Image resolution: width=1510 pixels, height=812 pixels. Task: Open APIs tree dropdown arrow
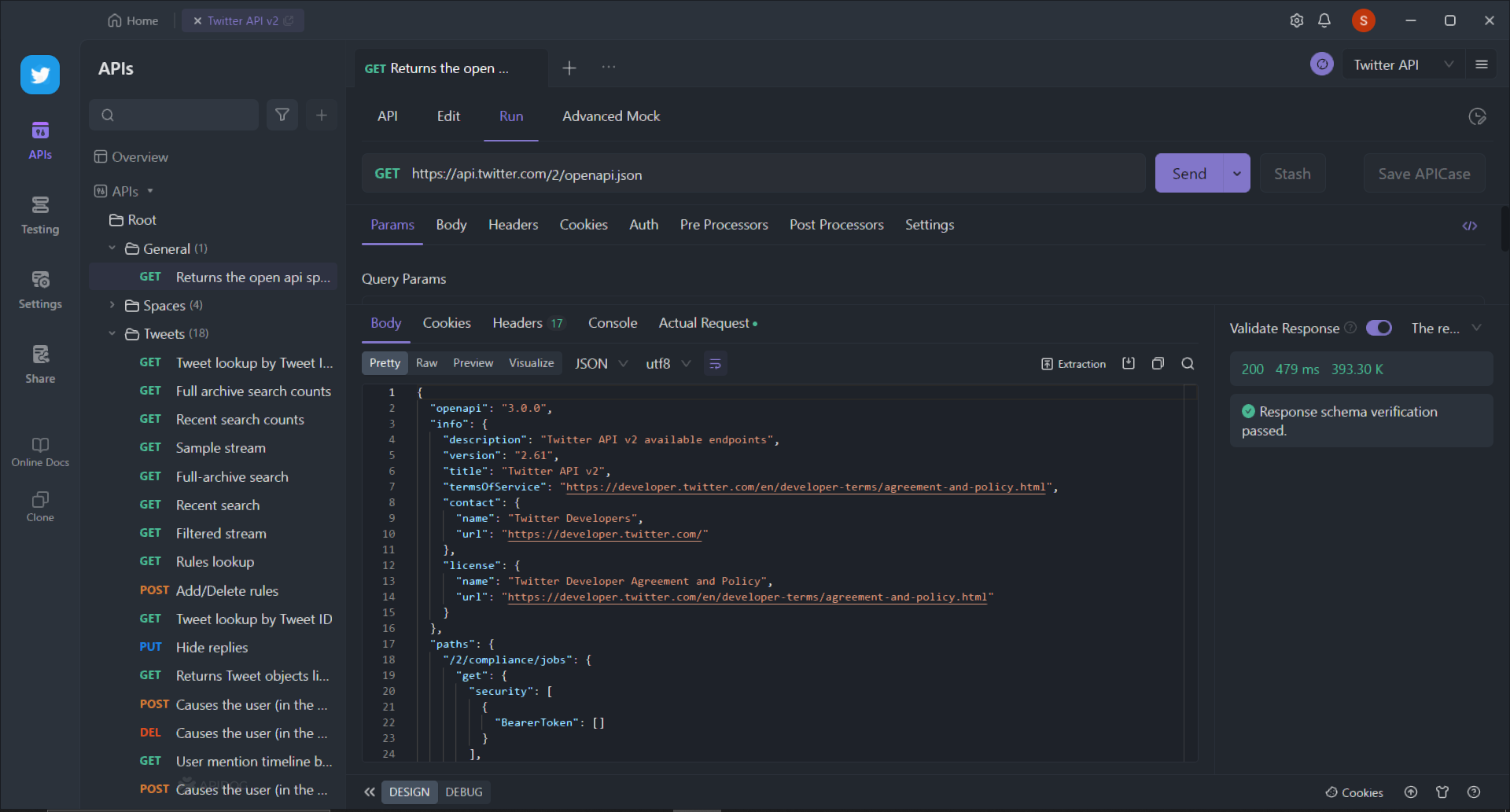click(150, 191)
